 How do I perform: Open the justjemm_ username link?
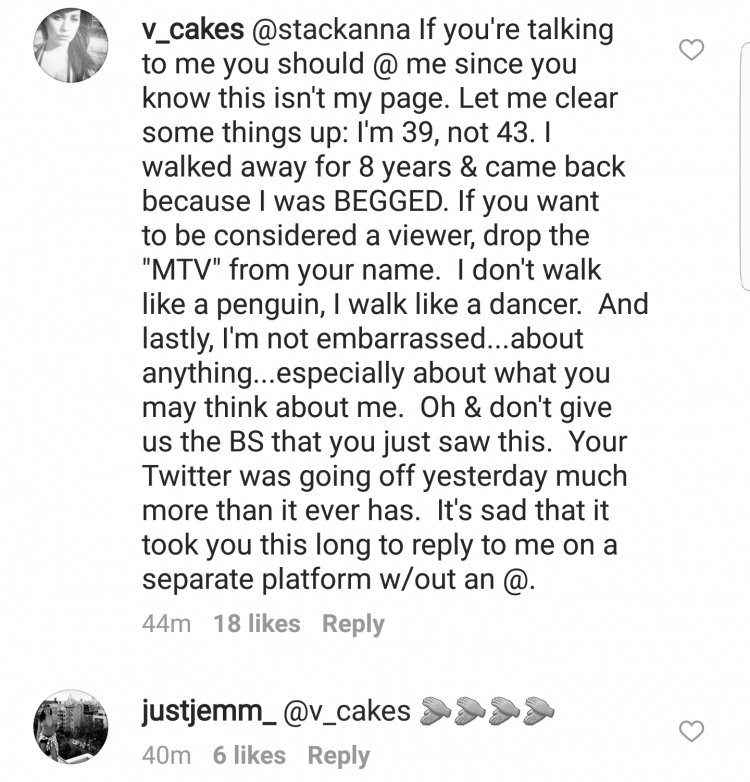point(209,712)
